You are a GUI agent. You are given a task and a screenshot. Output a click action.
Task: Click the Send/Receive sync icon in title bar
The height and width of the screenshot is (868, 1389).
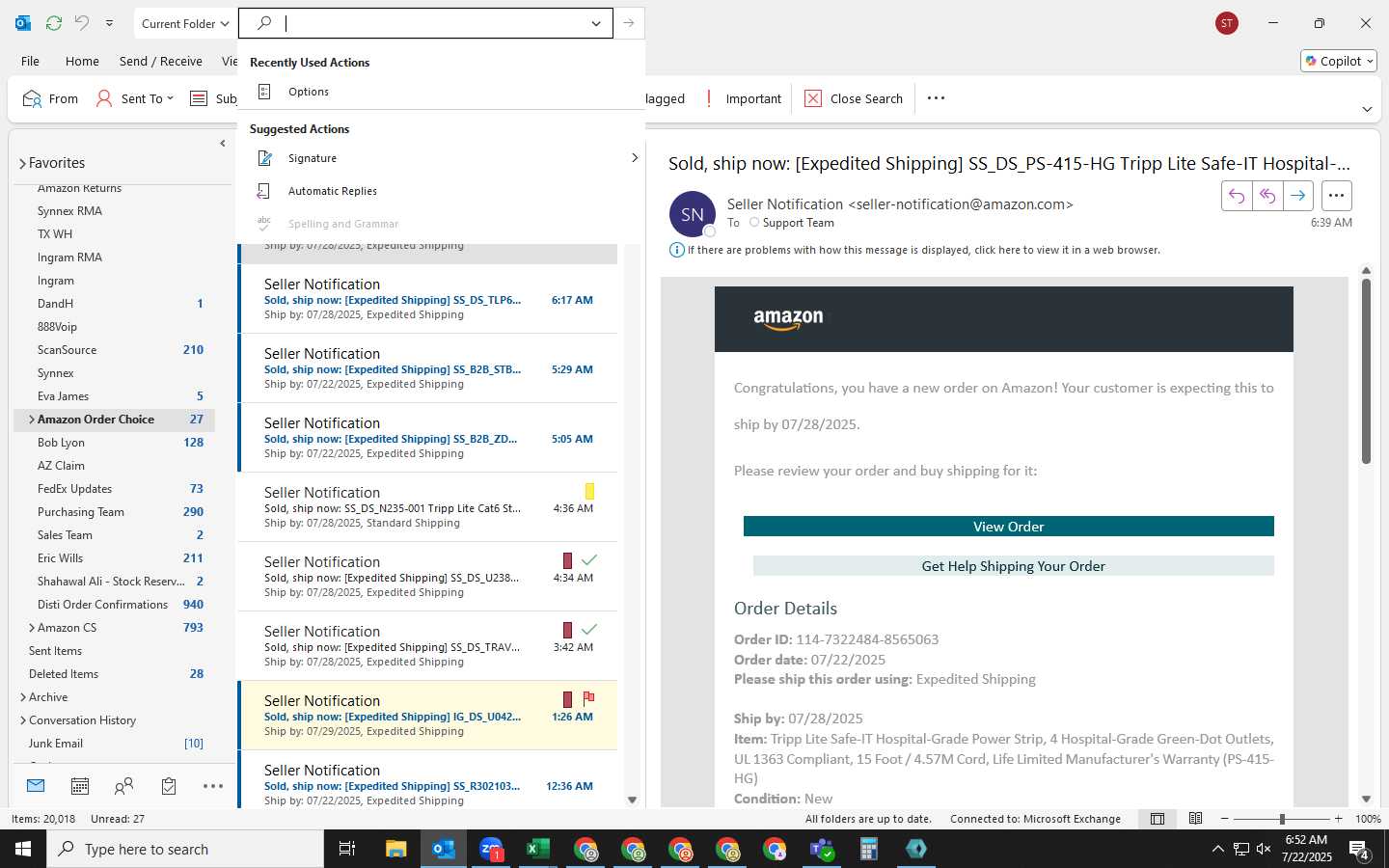54,23
